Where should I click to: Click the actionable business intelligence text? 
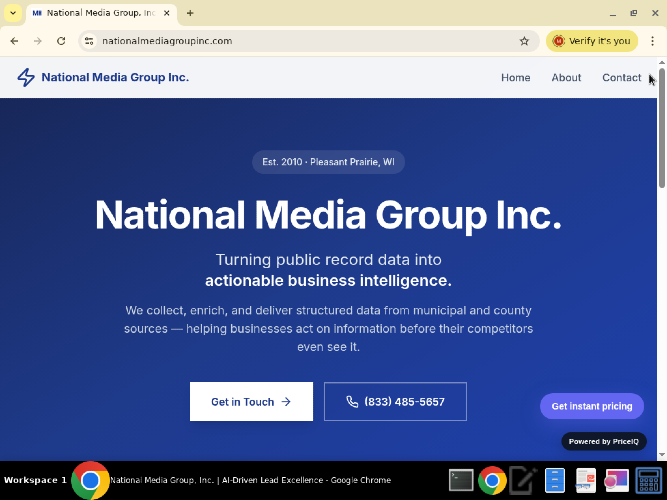(x=328, y=281)
